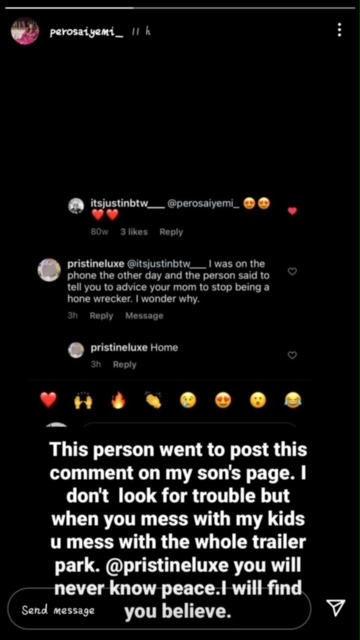React with the fire emoji
This screenshot has height=640, width=360.
coord(119,400)
